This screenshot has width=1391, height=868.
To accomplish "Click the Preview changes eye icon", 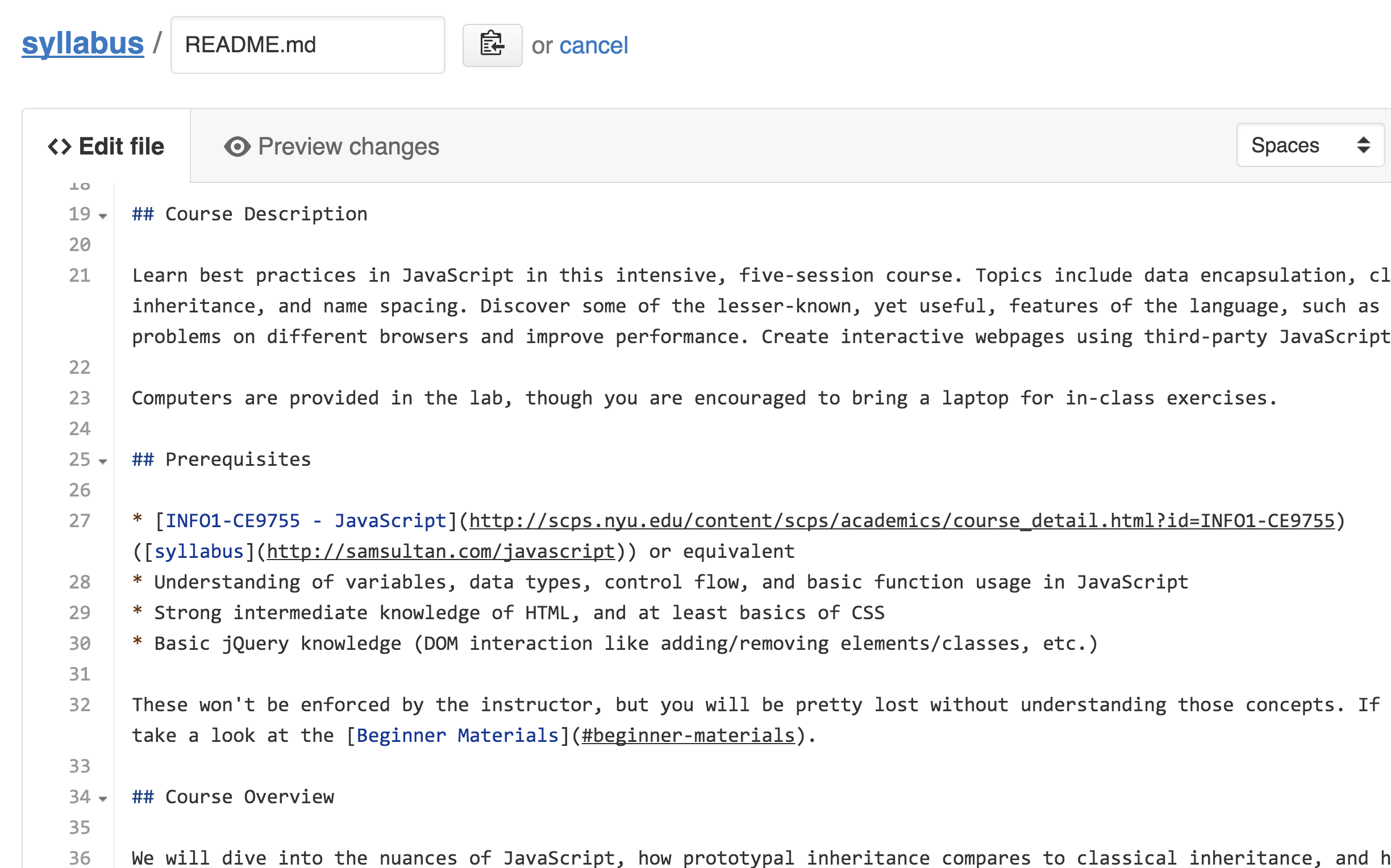I will (237, 147).
